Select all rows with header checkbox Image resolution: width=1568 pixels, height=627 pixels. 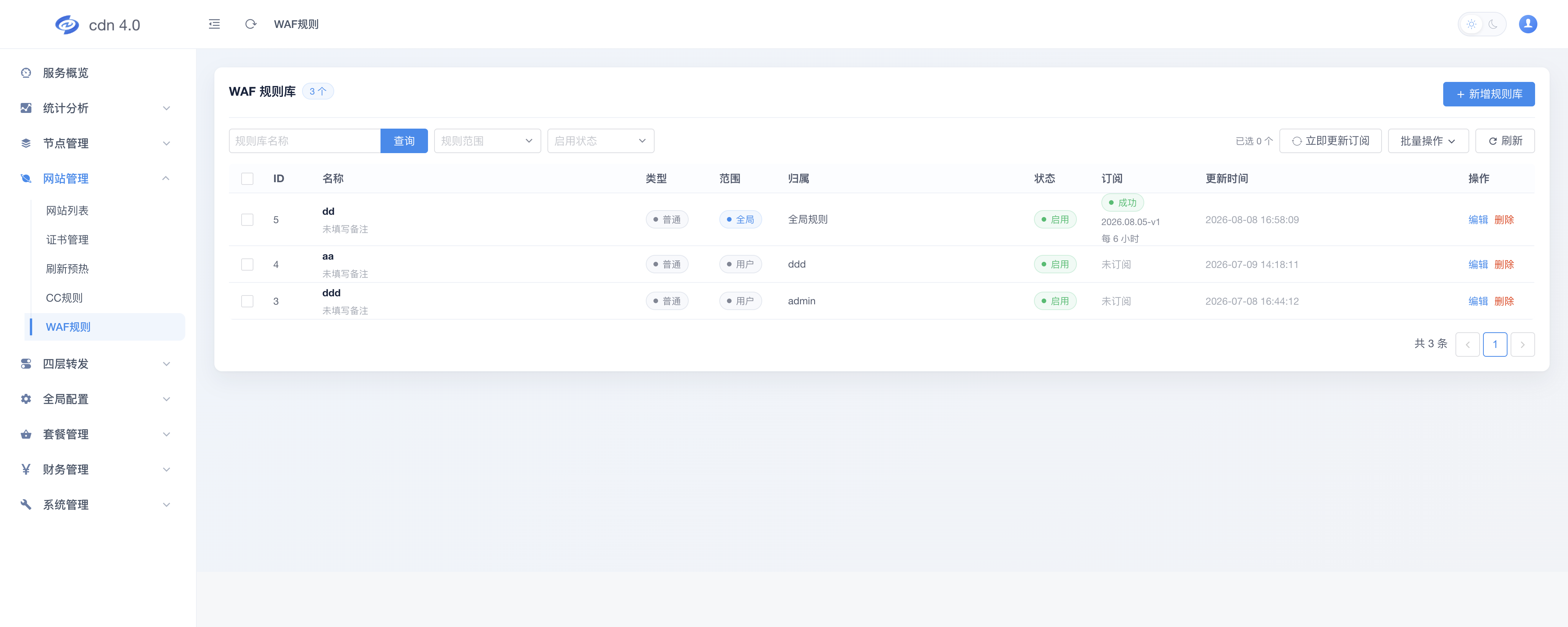[x=247, y=179]
